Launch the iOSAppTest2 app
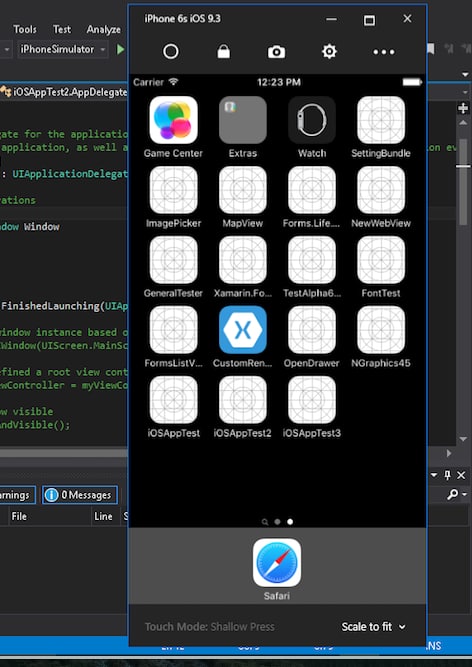The height and width of the screenshot is (667, 472). coord(242,400)
